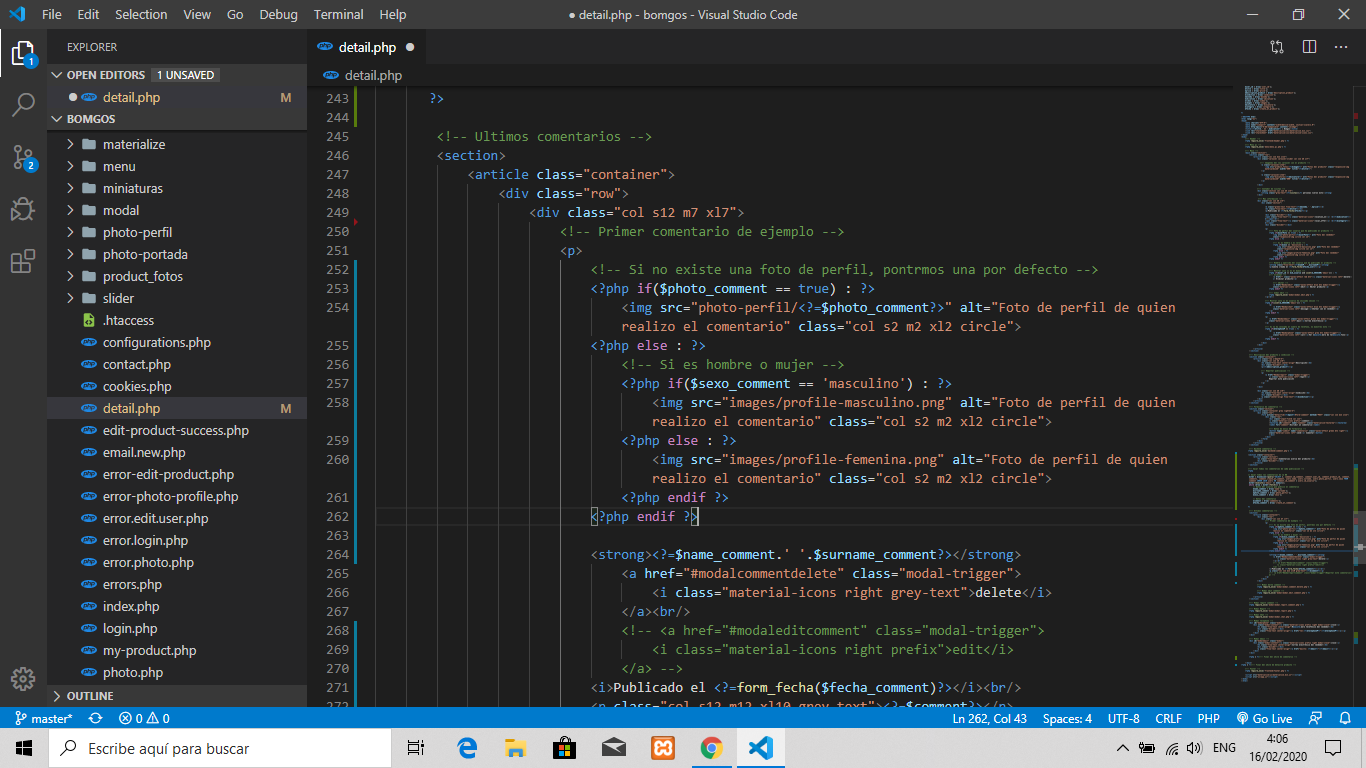Screen dimensions: 1366x768
Task: Open the Search view in activity bar
Action: point(23,104)
